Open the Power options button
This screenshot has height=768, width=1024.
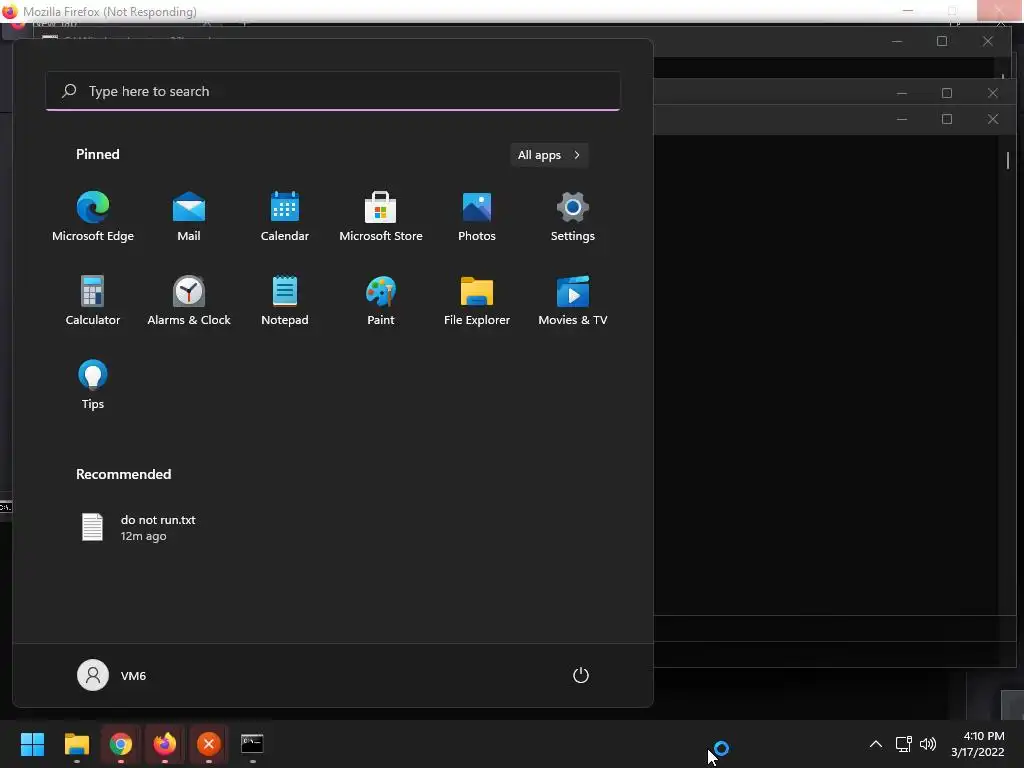[581, 675]
